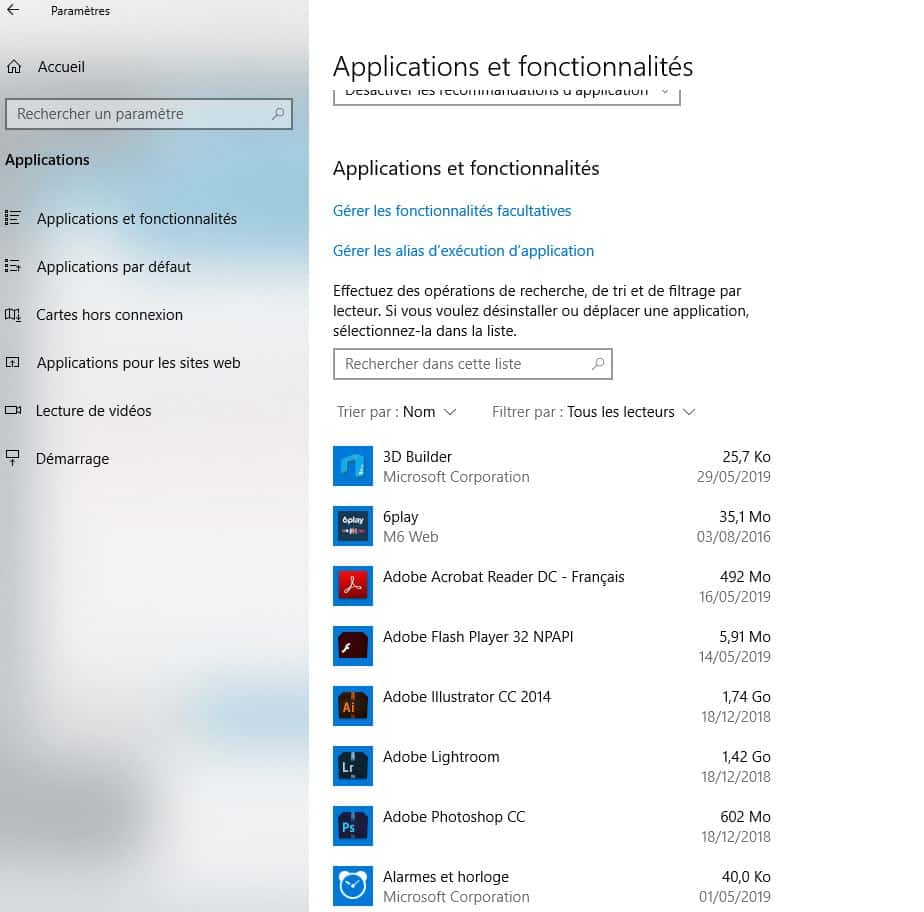Click the Applications pour les sites web icon
924x912 pixels.
[x=13, y=362]
